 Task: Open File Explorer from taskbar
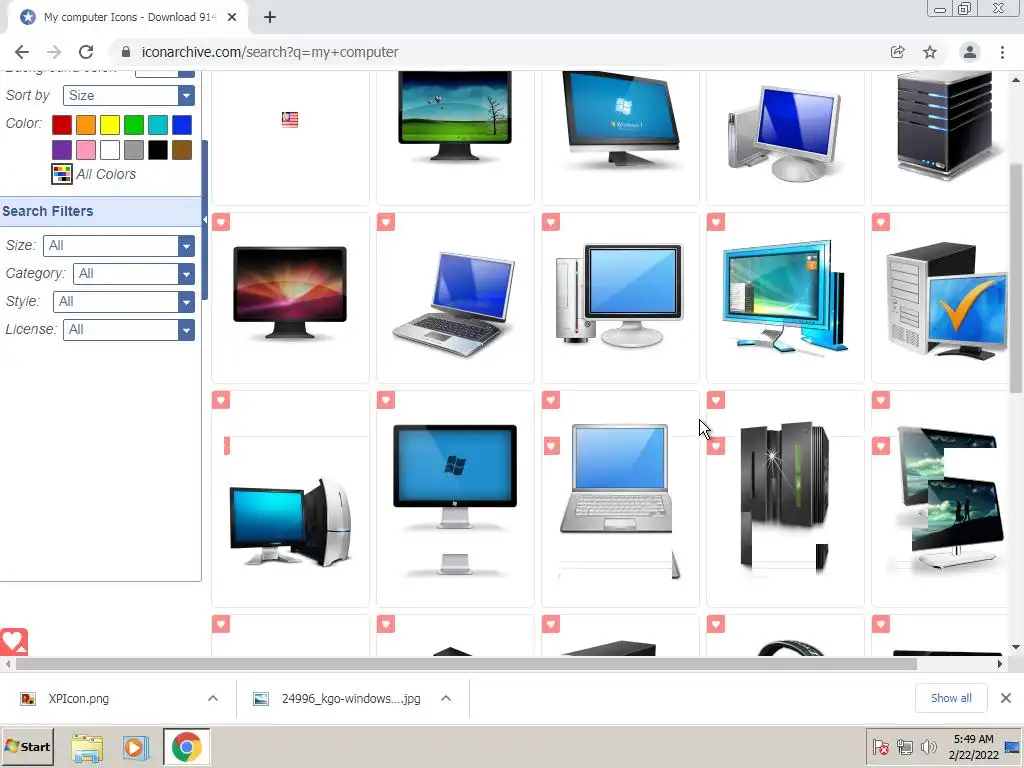(x=87, y=747)
